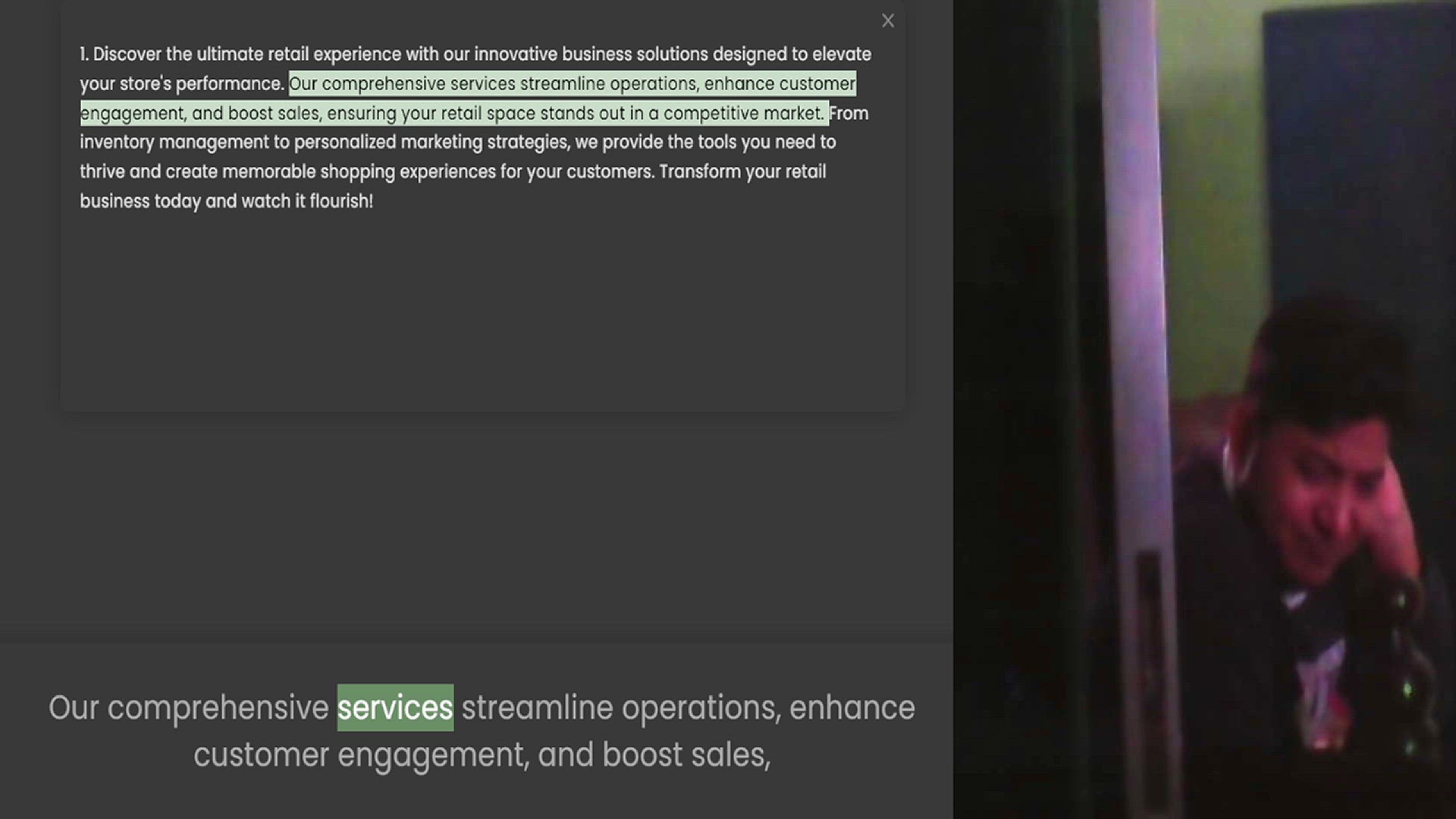Viewport: 1456px width, 819px height.
Task: Click 'innovative' in the first sentence
Action: 516,54
